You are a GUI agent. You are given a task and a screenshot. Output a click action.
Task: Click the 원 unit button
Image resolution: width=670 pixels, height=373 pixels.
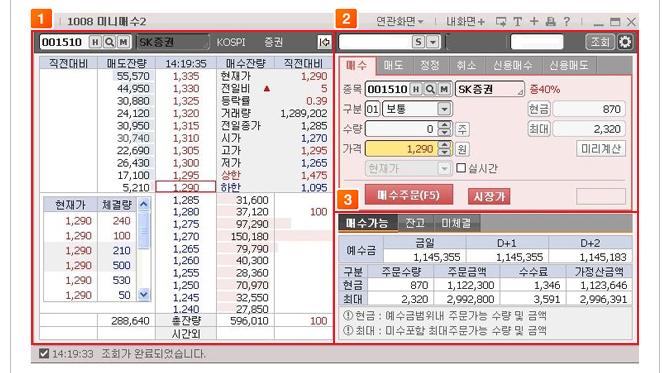pyautogui.click(x=462, y=149)
